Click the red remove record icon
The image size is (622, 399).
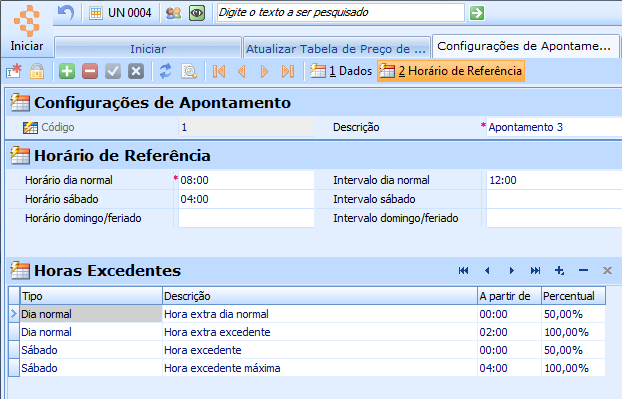point(90,71)
